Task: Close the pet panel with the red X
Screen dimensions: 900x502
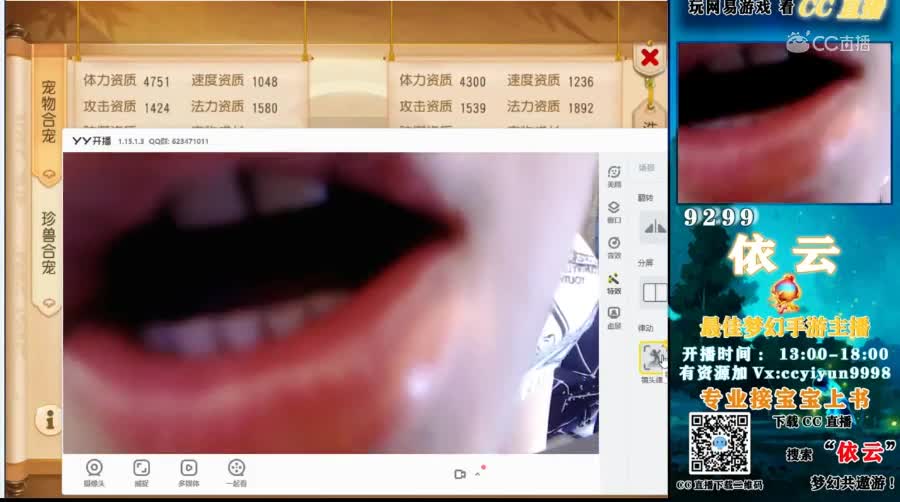Action: point(650,57)
